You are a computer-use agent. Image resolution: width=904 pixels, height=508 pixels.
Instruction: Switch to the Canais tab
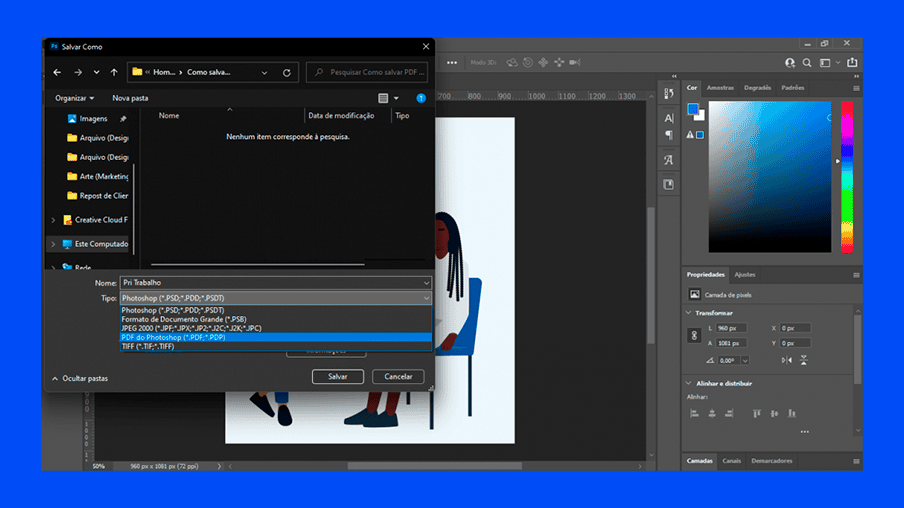click(x=732, y=461)
